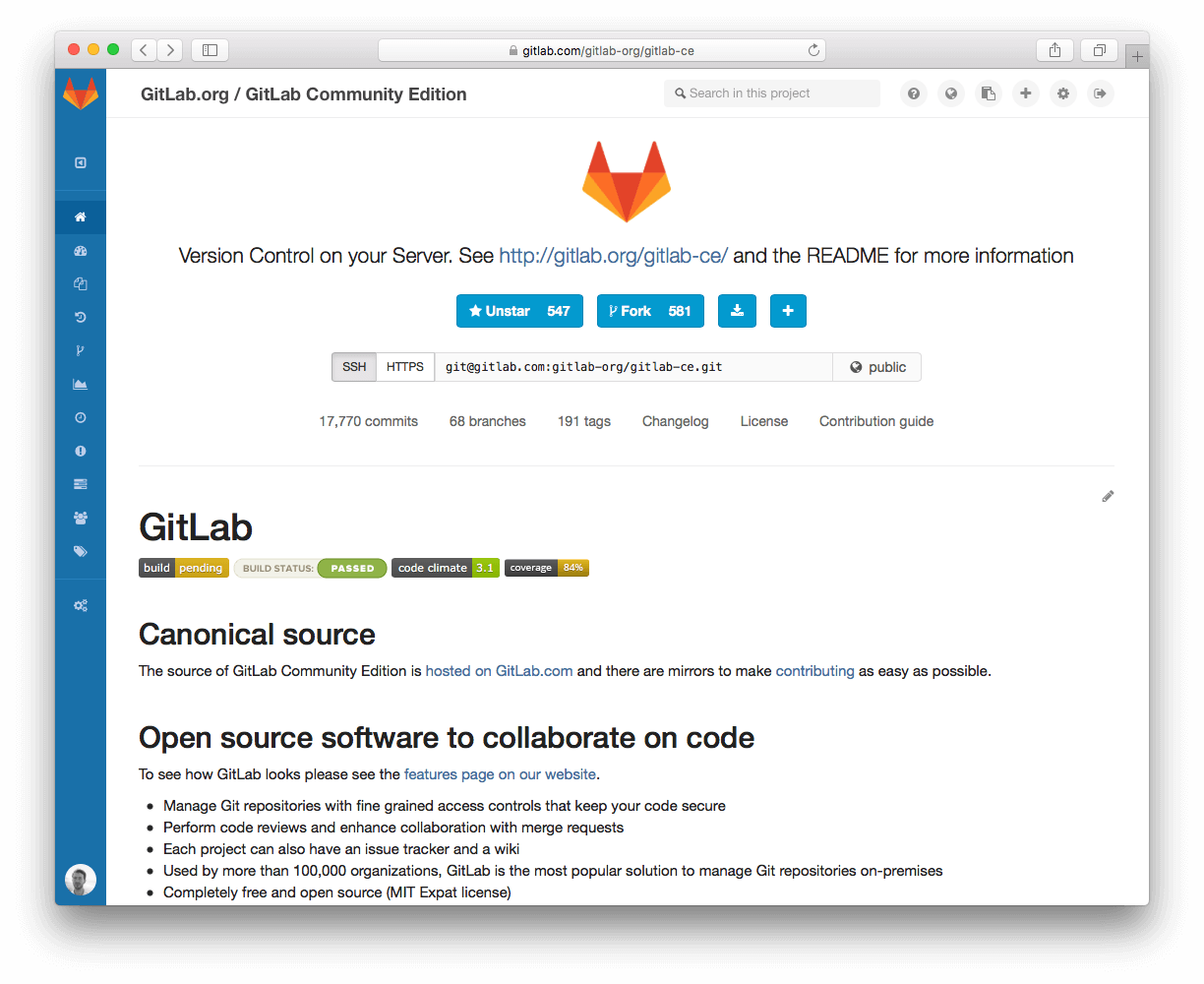Select the labels tag icon in the sidebar
Screen dimensions: 1204x984
[x=81, y=550]
